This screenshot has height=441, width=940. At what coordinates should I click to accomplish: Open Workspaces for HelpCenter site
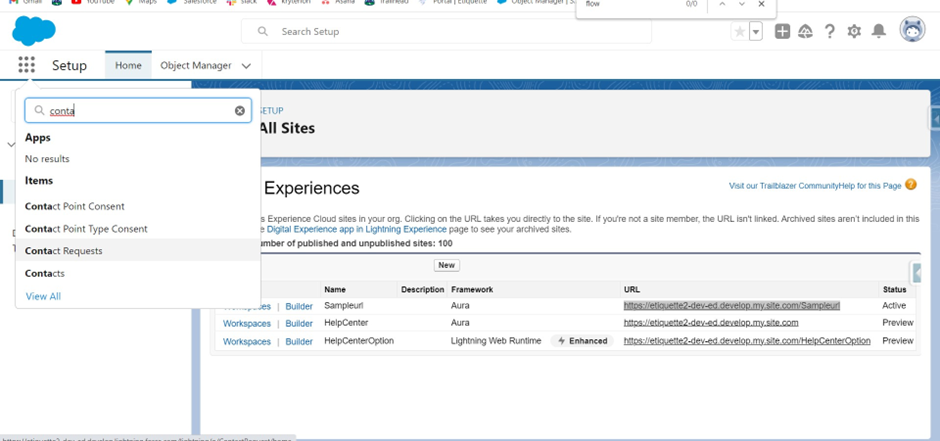point(246,324)
